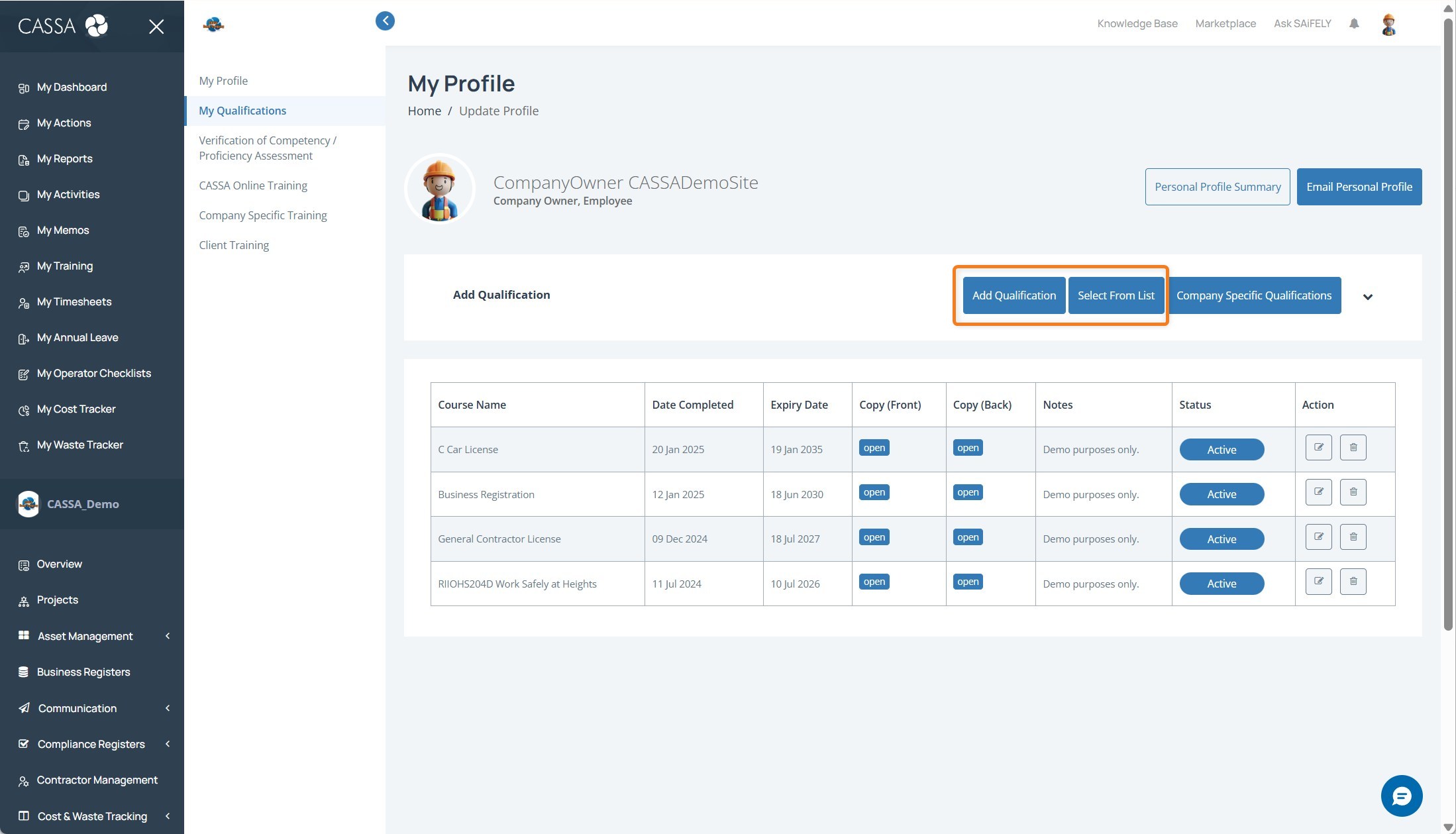The width and height of the screenshot is (1456, 834).
Task: Click the Select From List button
Action: pos(1116,295)
